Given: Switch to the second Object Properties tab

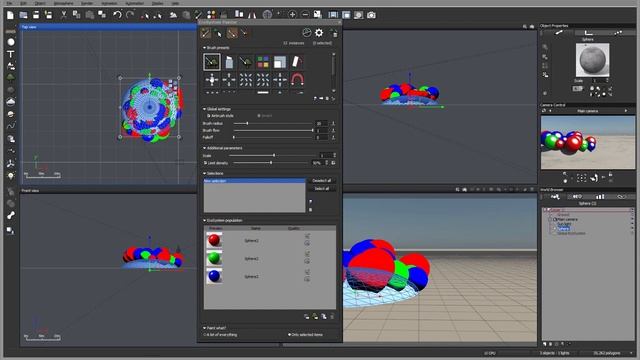Looking at the screenshot, I should click(588, 33).
